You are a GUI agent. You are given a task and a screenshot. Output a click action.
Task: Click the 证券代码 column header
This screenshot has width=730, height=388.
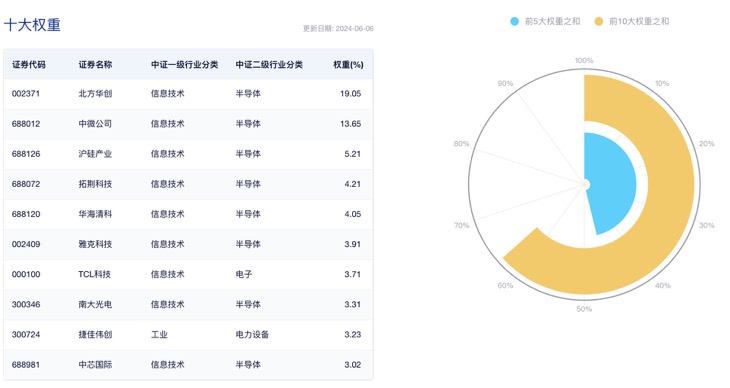click(29, 65)
